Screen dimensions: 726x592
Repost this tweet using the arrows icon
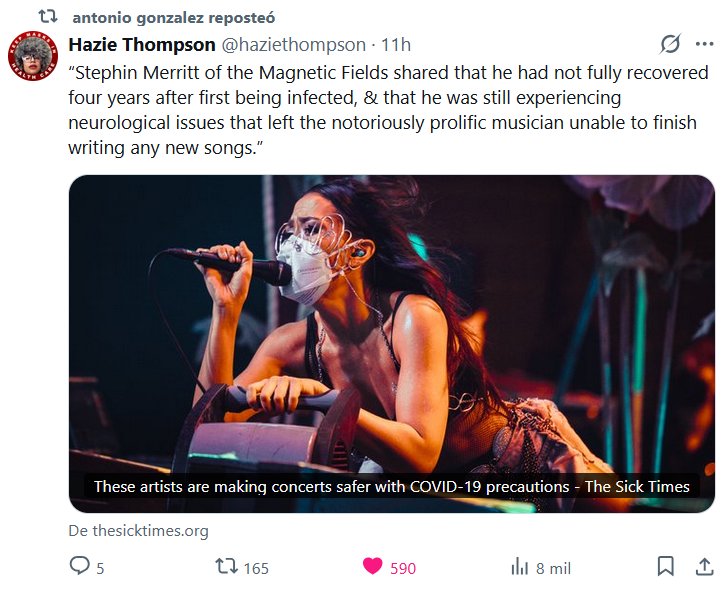coord(228,567)
